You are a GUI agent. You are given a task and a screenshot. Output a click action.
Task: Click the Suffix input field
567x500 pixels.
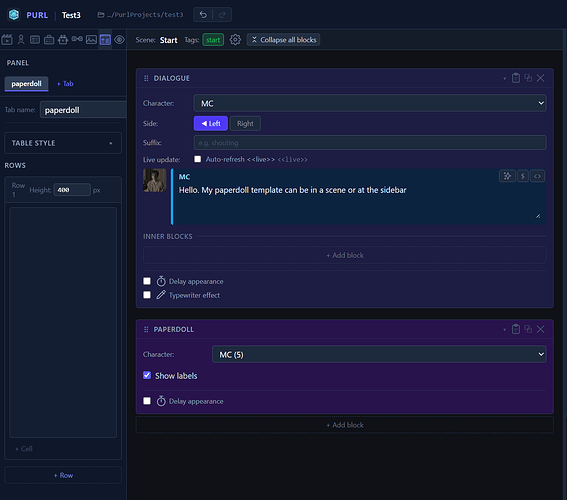(x=370, y=143)
